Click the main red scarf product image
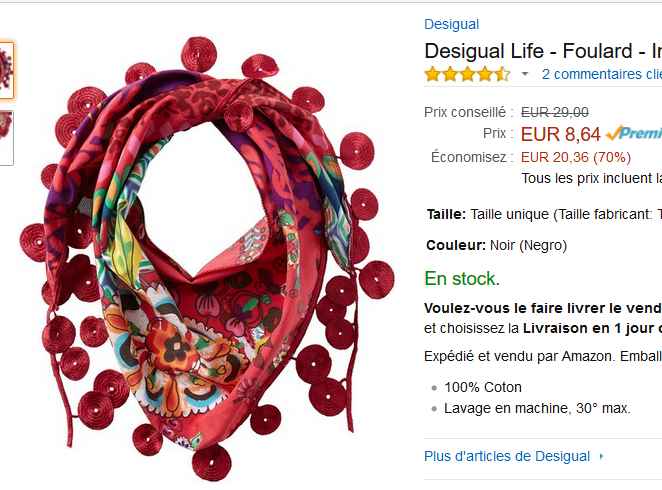This screenshot has width=662, height=490. pyautogui.click(x=207, y=259)
